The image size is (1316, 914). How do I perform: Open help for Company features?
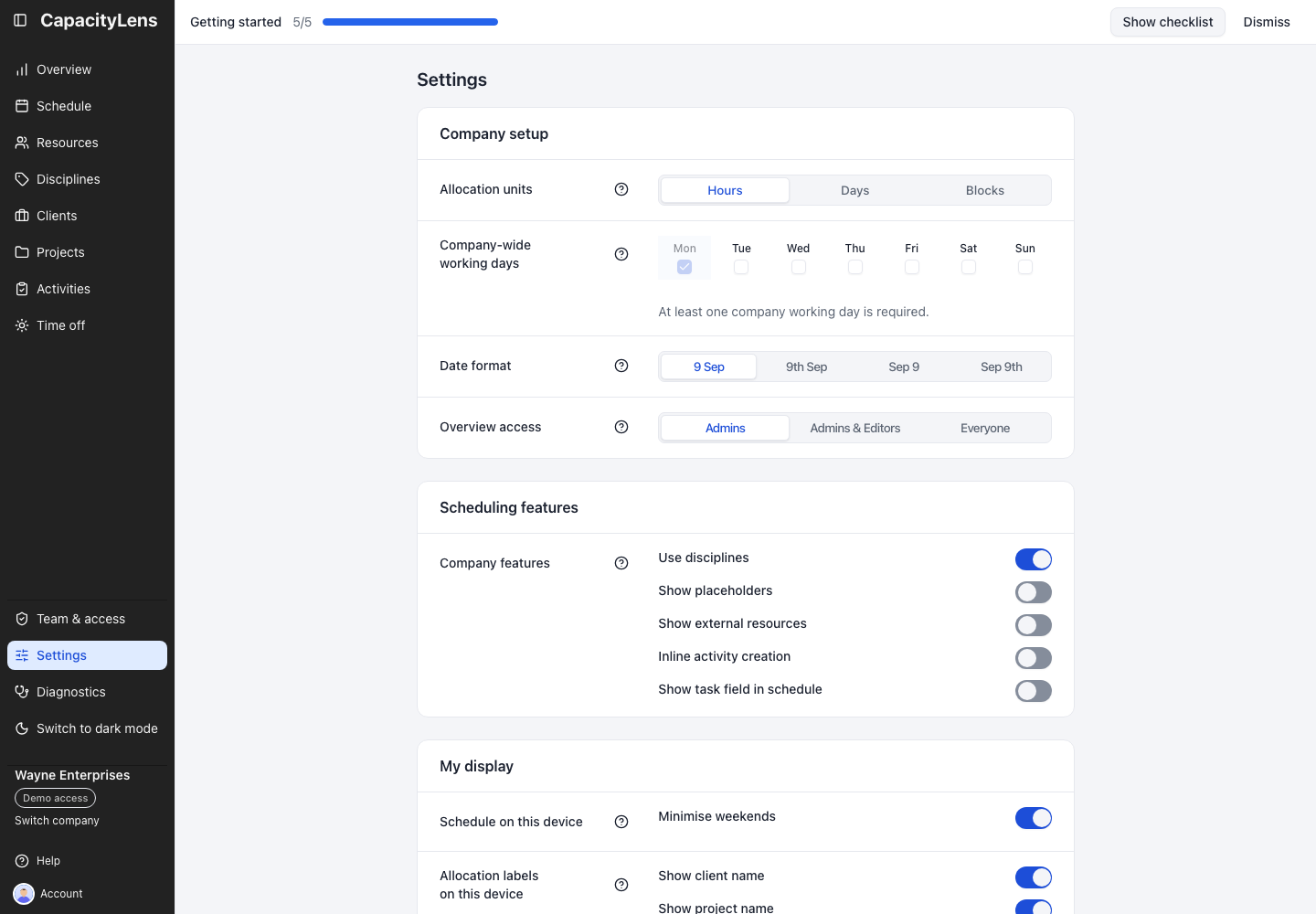[621, 563]
